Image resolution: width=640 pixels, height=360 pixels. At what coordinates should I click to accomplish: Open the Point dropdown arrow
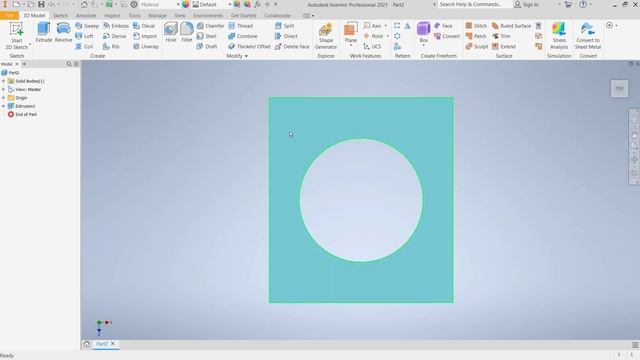click(387, 36)
